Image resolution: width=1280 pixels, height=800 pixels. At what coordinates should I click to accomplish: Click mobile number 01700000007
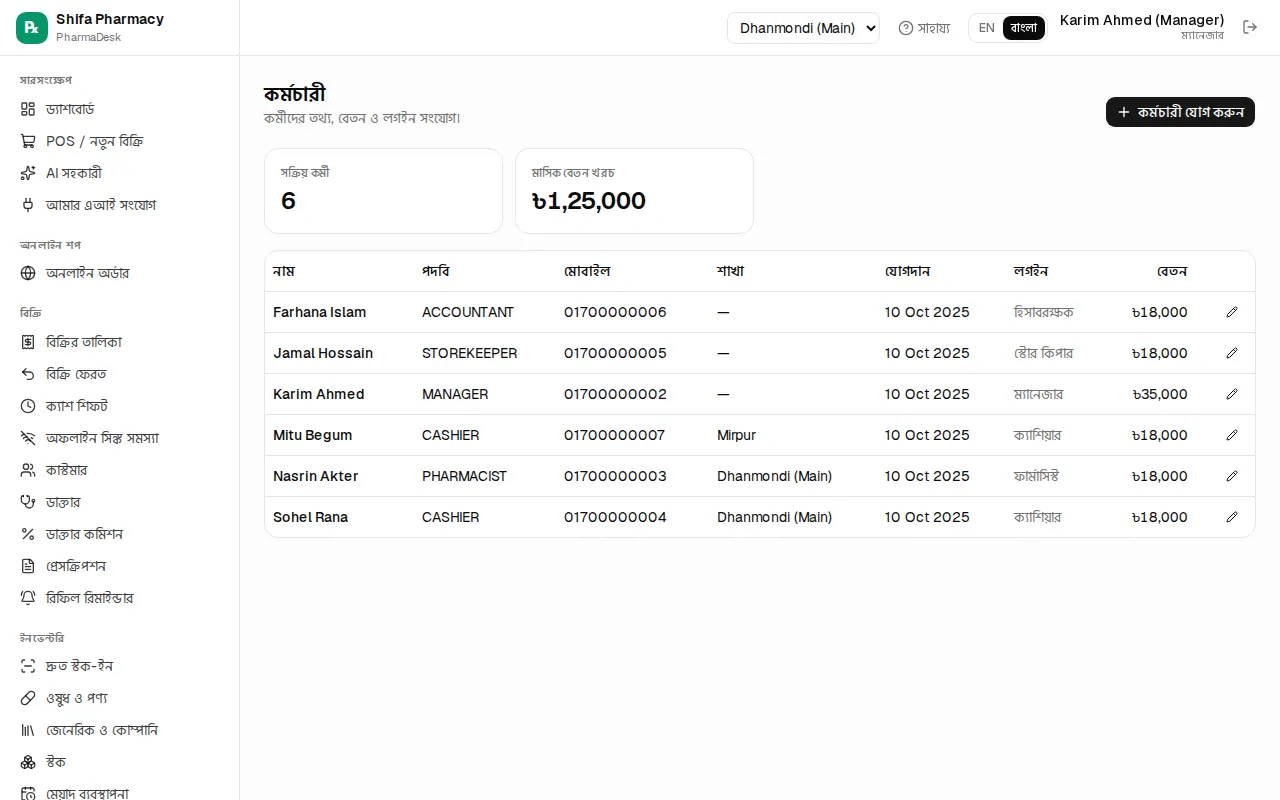pos(615,435)
